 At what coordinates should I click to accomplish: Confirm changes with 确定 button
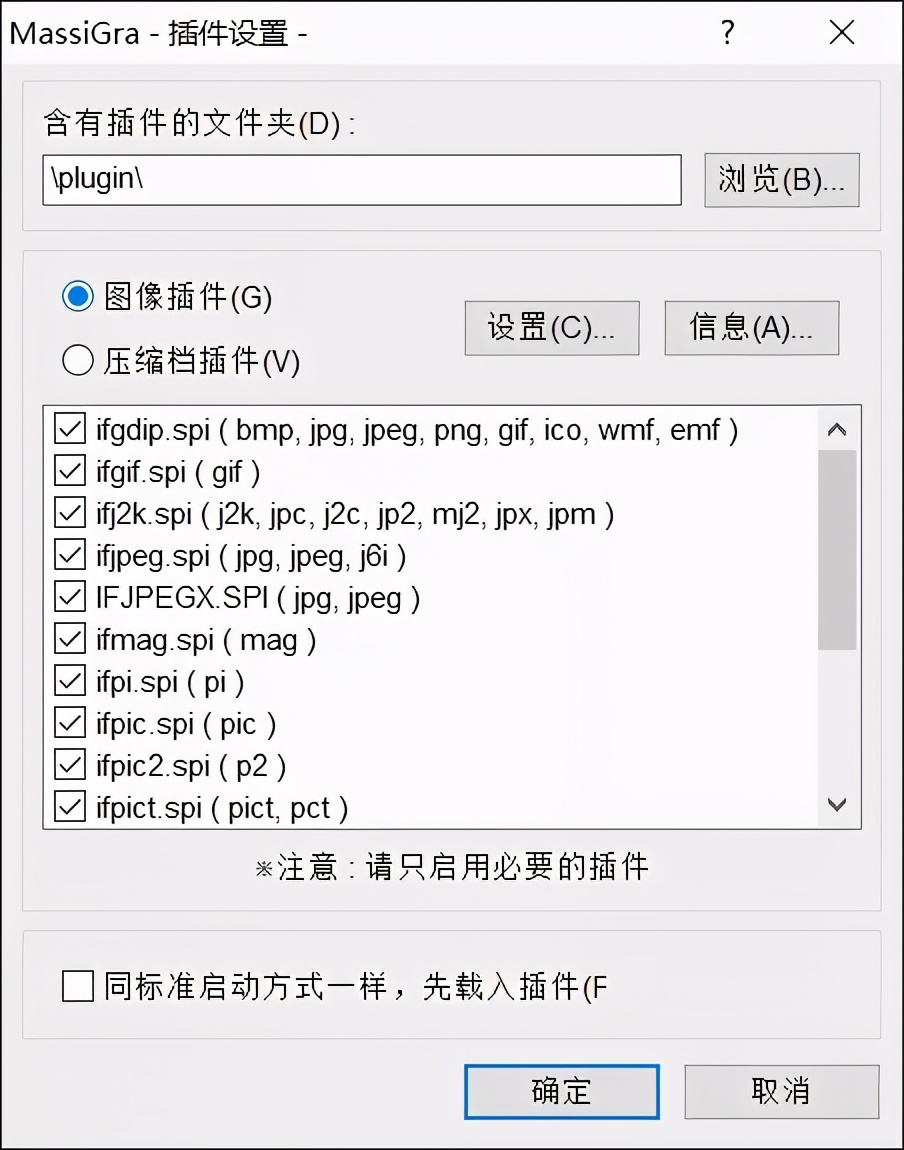coord(561,1092)
